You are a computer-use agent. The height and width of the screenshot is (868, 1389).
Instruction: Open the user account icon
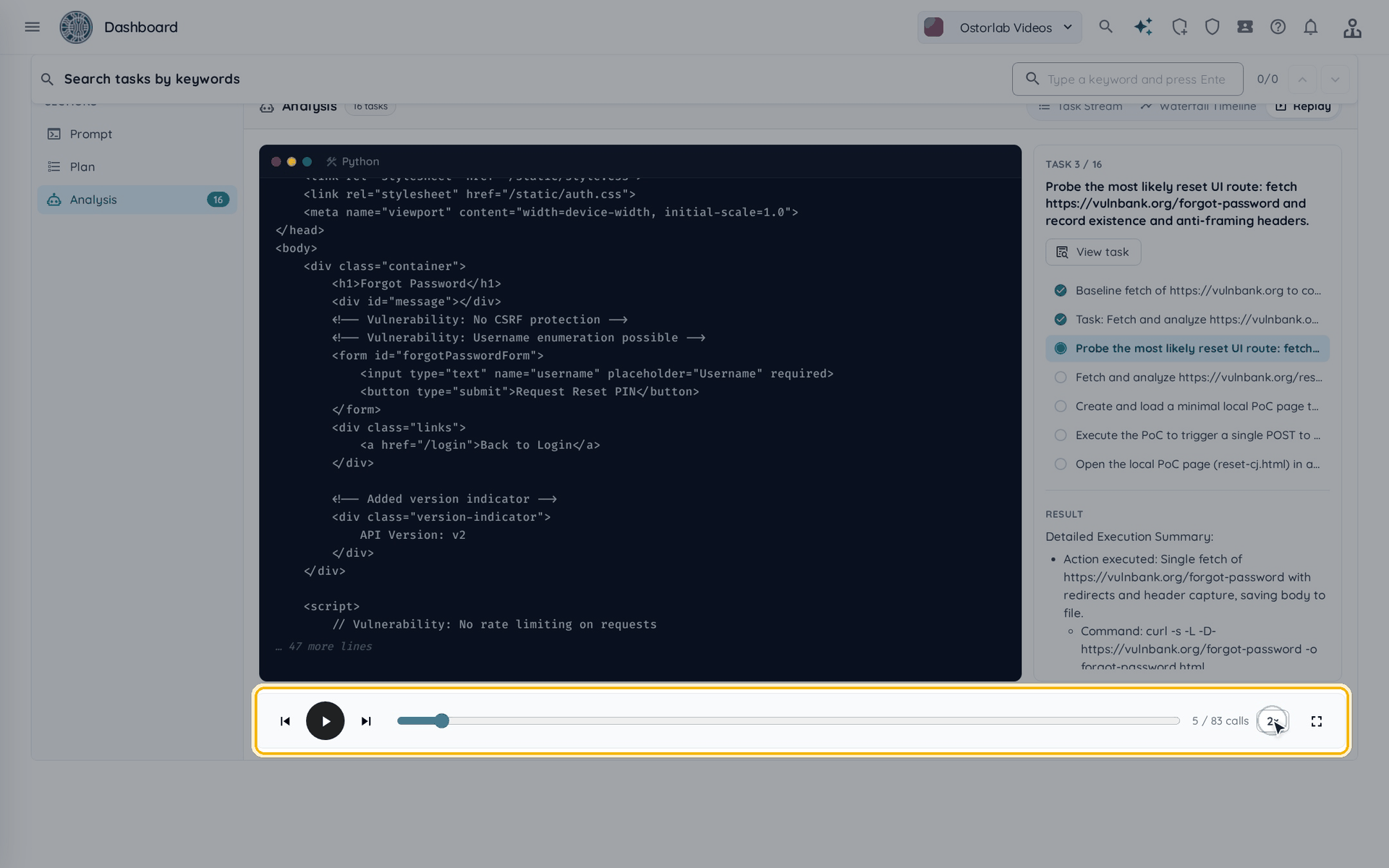click(1352, 27)
